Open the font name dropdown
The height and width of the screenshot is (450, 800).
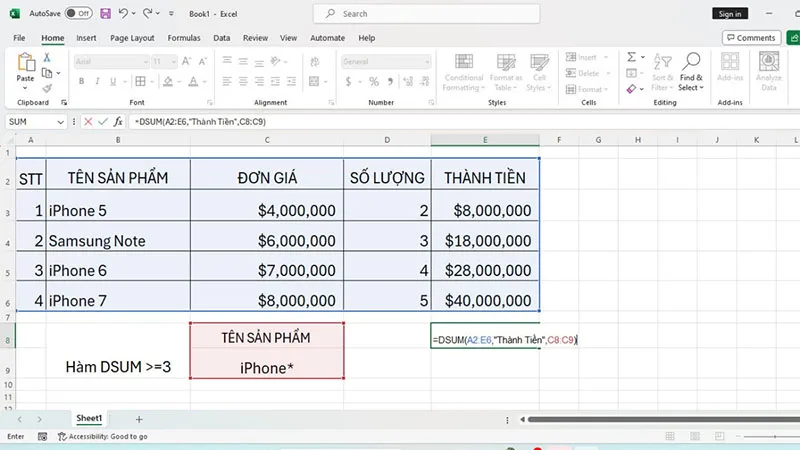pyautogui.click(x=145, y=62)
